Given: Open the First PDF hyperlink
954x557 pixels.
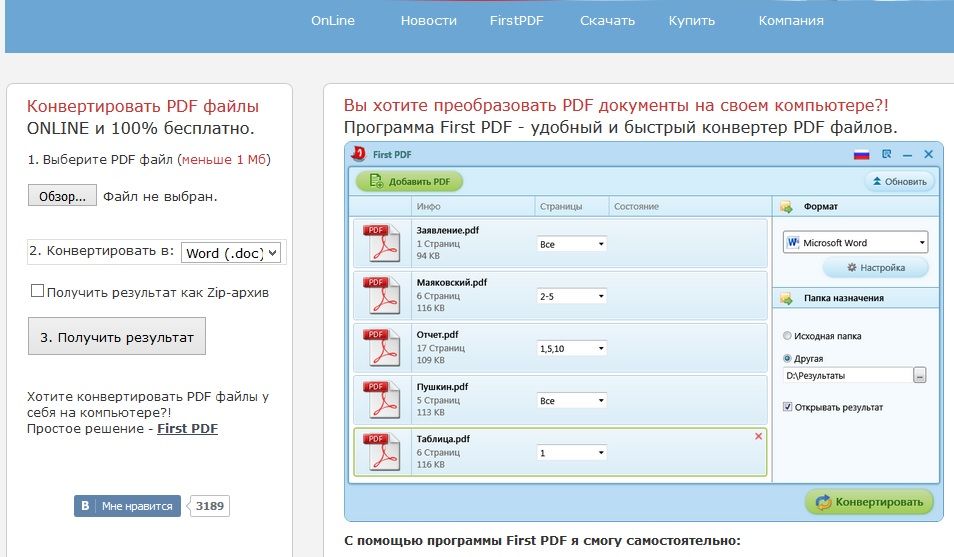Looking at the screenshot, I should 187,429.
